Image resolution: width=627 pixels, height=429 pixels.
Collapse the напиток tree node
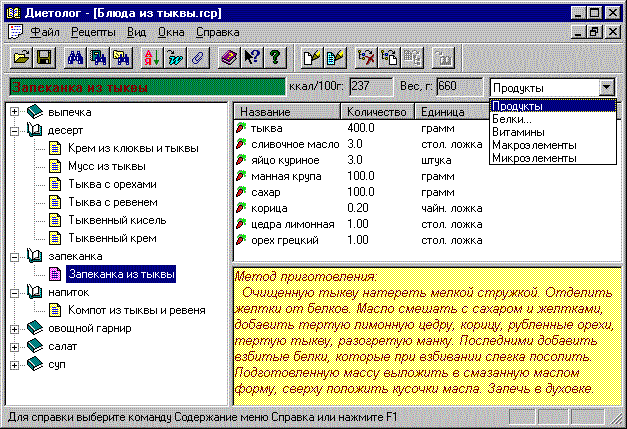pos(14,293)
